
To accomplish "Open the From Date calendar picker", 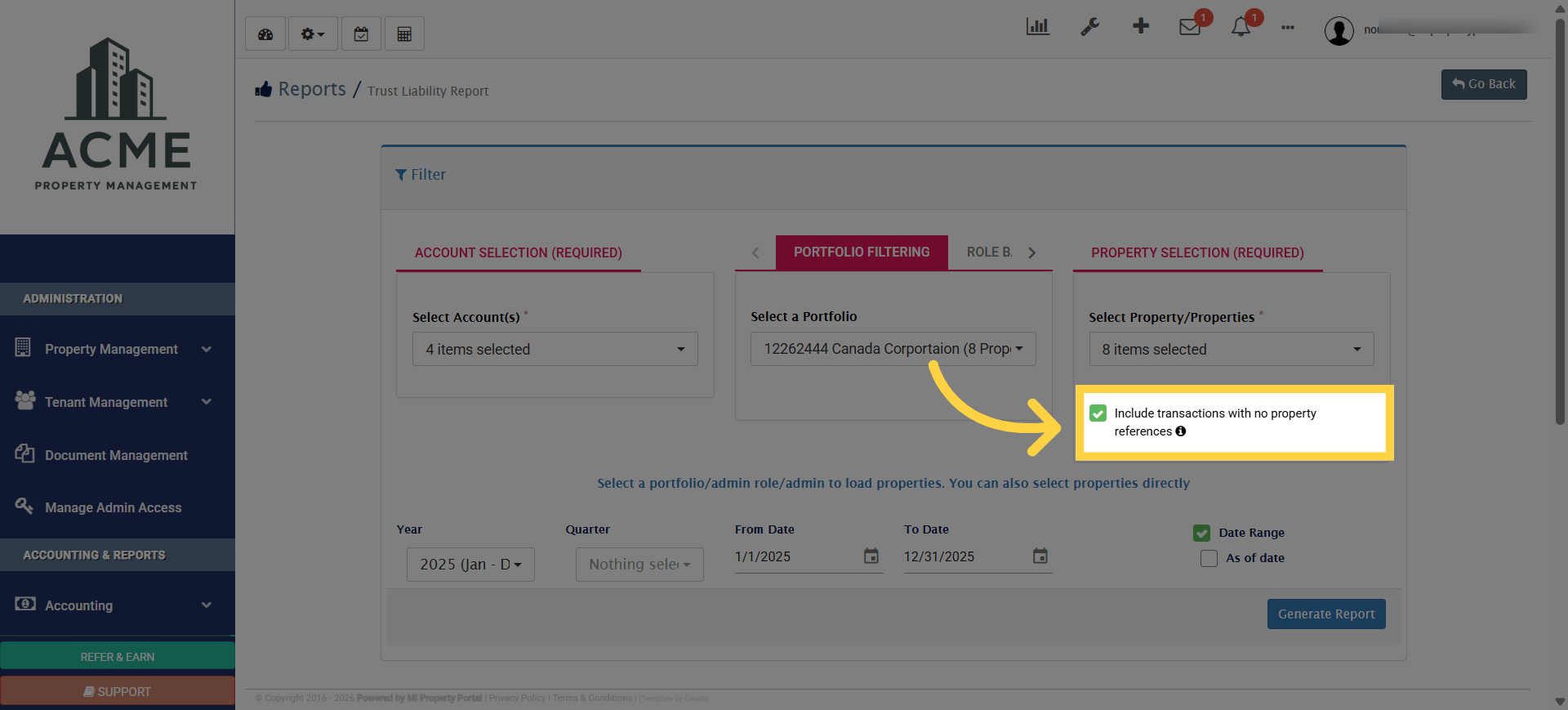I will click(x=871, y=556).
